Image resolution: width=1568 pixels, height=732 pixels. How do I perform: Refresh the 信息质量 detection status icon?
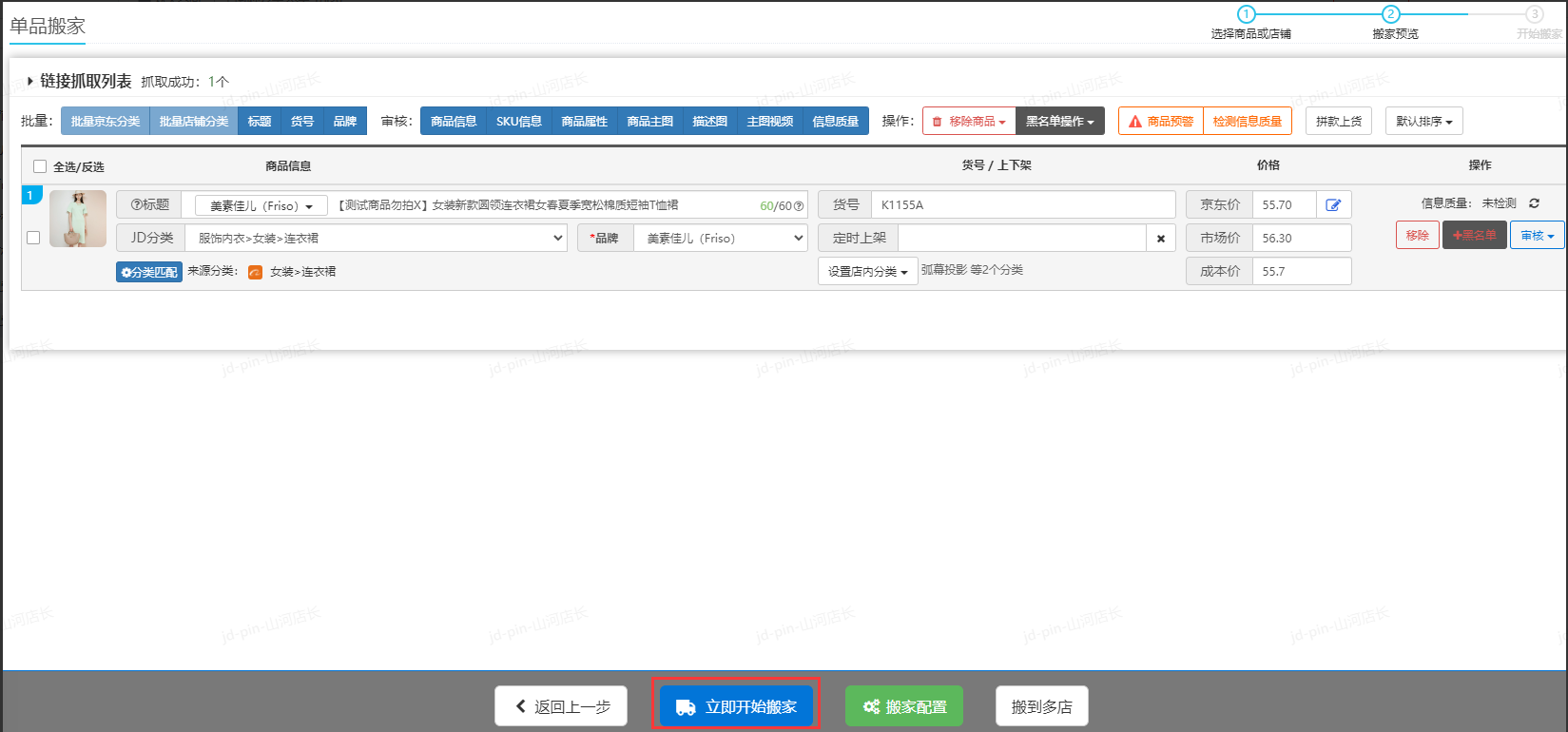pyautogui.click(x=1534, y=203)
